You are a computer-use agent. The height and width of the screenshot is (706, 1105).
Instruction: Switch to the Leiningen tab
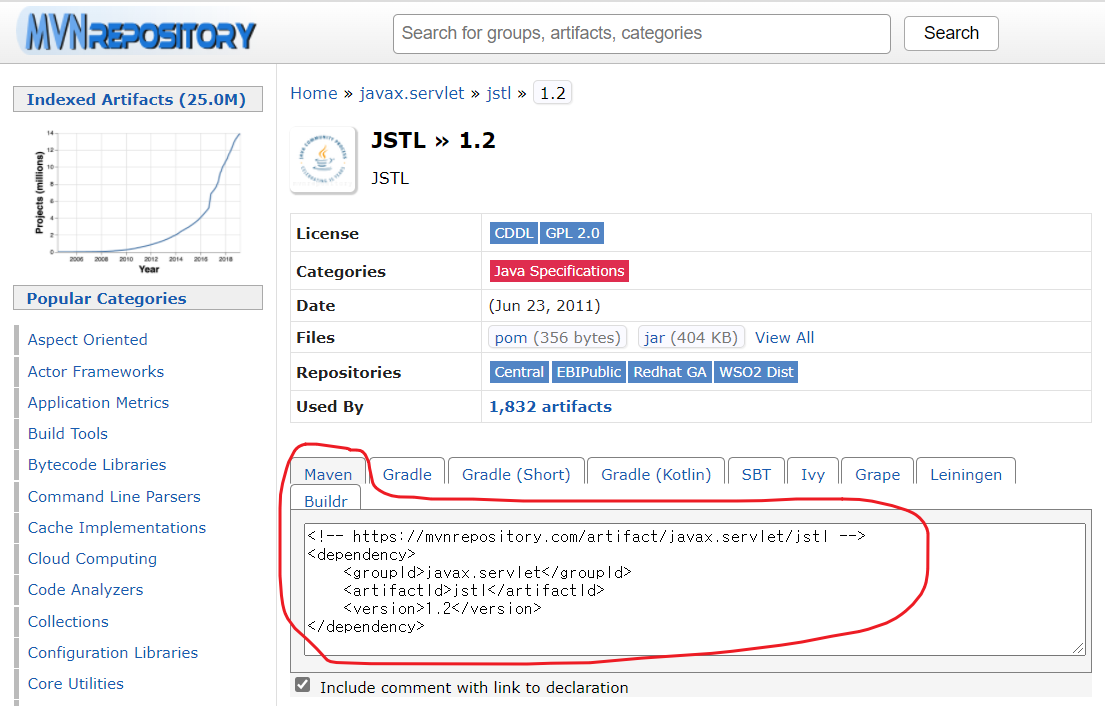pos(965,474)
